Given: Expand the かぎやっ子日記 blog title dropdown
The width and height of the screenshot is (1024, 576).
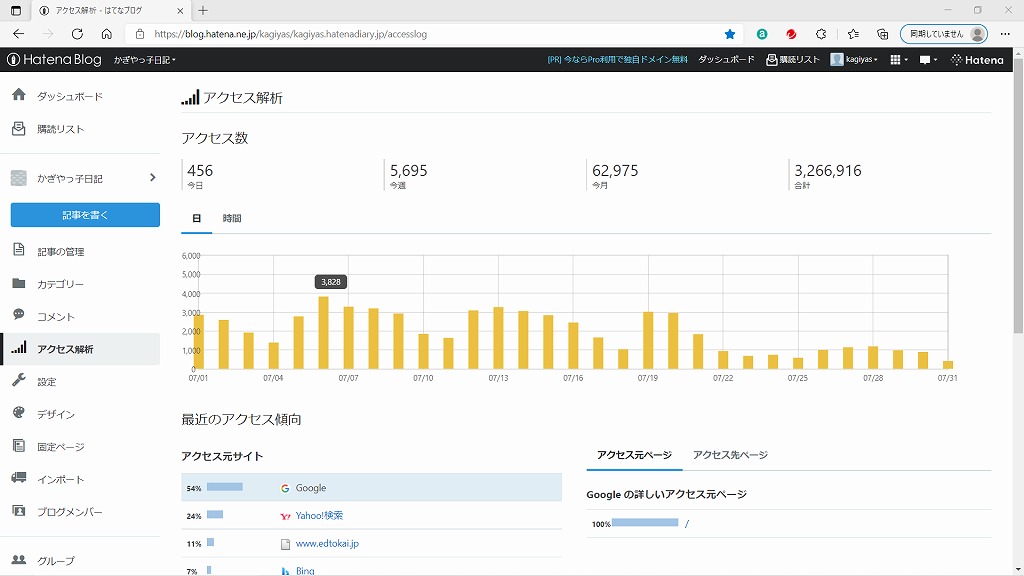Looking at the screenshot, I should point(144,59).
